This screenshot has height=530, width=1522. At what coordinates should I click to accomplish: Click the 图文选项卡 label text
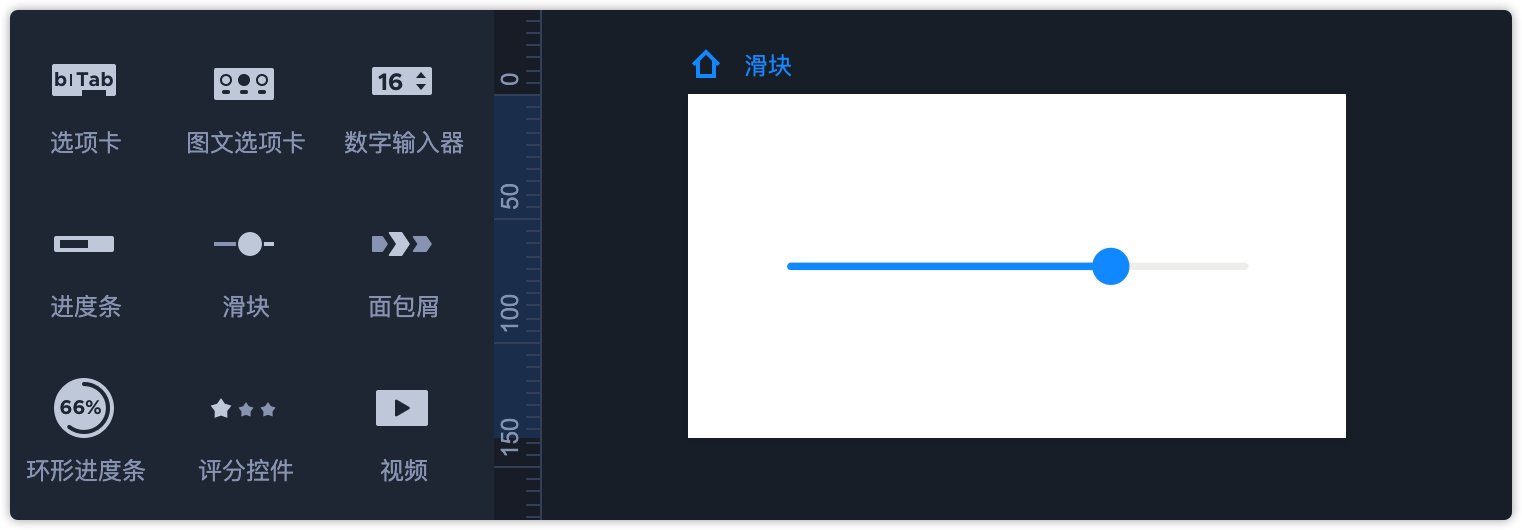tap(246, 143)
